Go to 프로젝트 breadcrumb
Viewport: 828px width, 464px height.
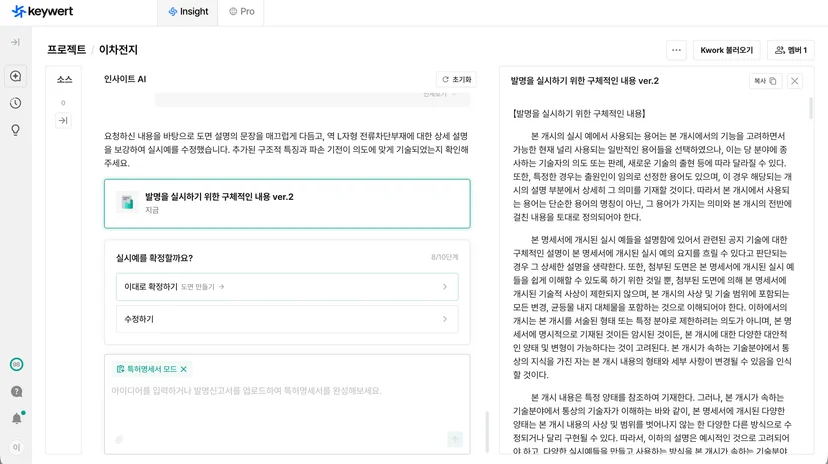pos(67,50)
